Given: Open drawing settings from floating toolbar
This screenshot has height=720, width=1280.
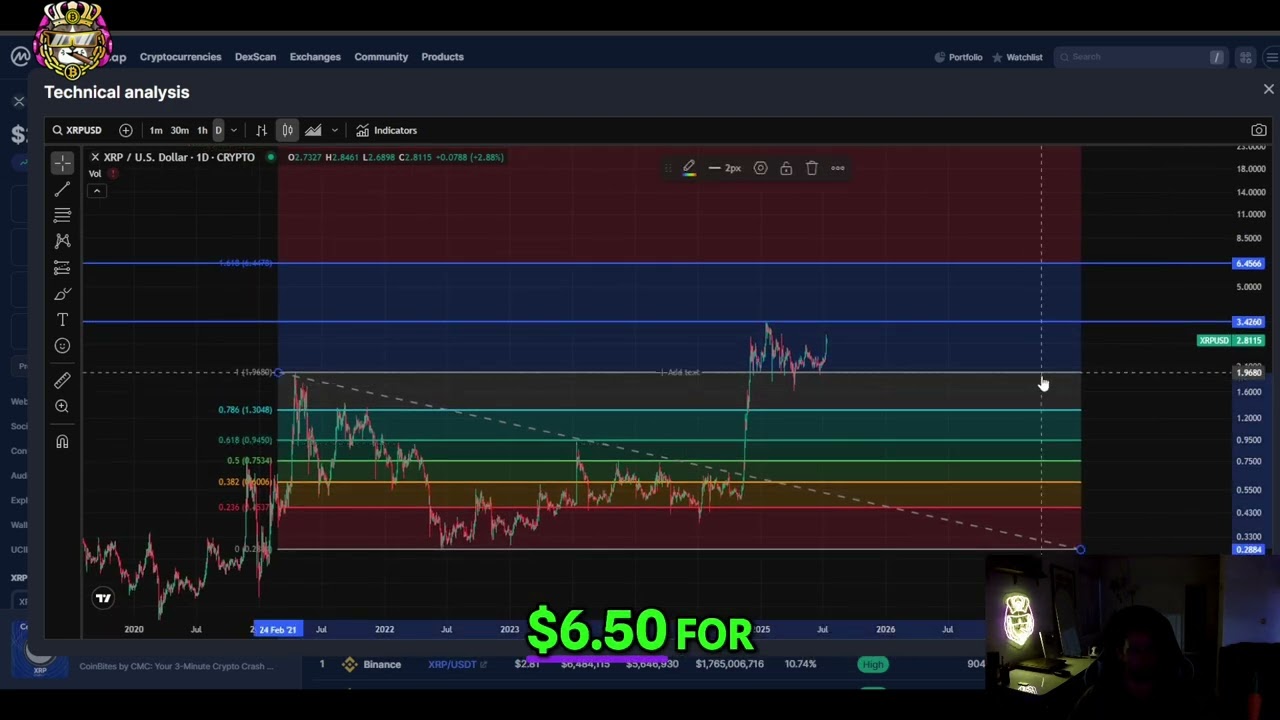Looking at the screenshot, I should [x=760, y=168].
